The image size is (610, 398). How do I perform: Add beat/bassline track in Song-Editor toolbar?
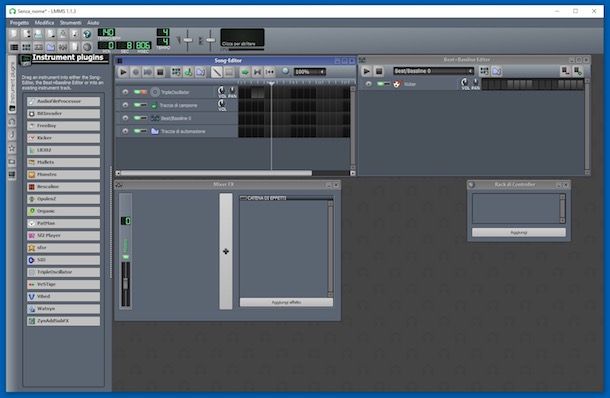point(176,72)
